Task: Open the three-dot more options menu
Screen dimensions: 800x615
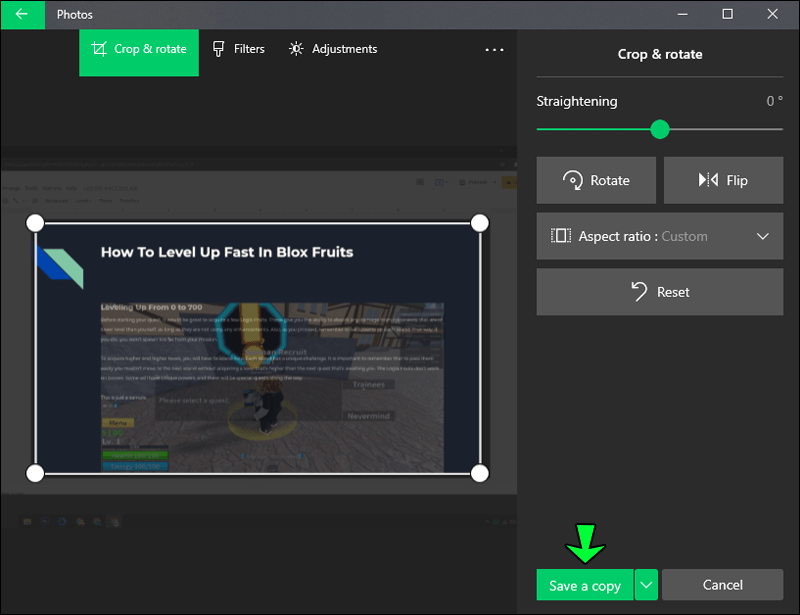Action: [494, 50]
